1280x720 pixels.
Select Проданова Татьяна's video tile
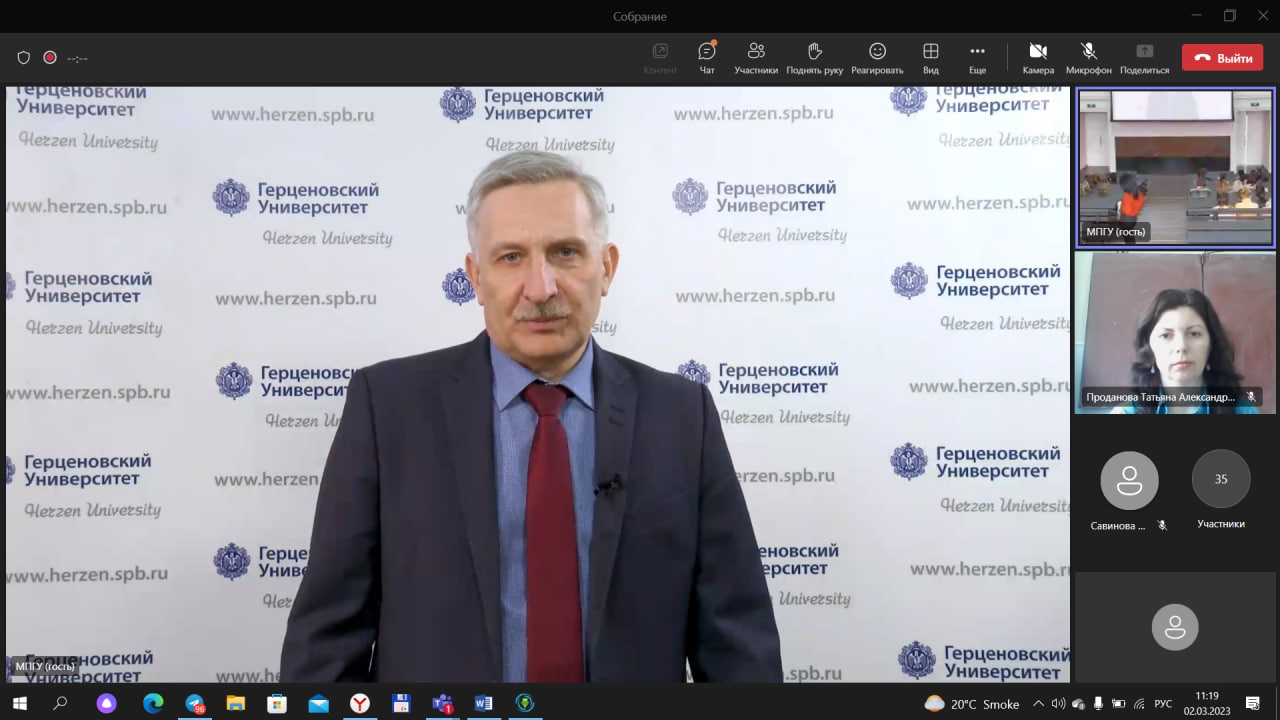[1175, 332]
